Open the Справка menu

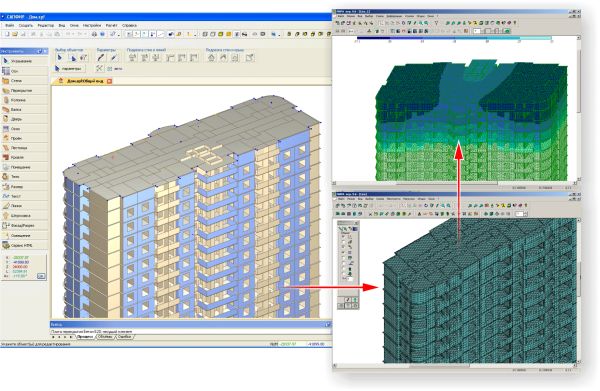129,25
